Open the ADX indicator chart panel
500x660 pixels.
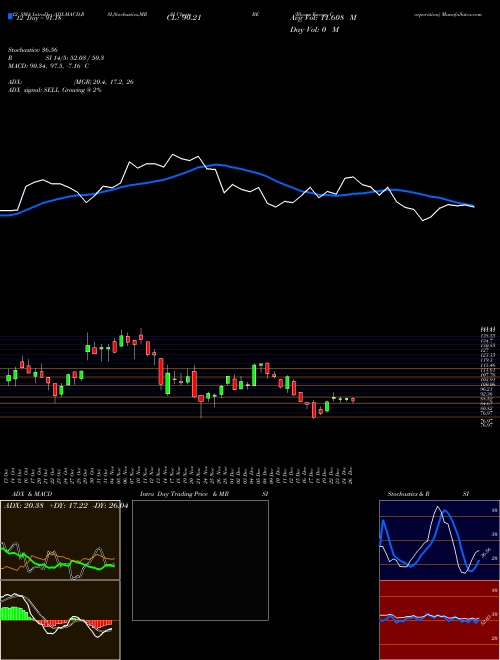click(60, 540)
